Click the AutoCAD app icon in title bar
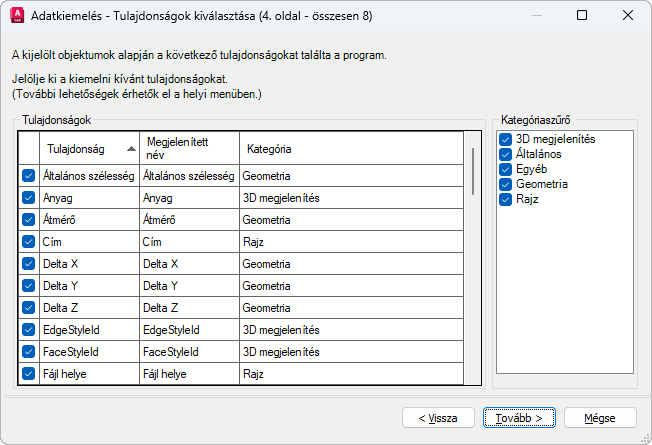Viewport: 652px width, 445px height. [16, 16]
